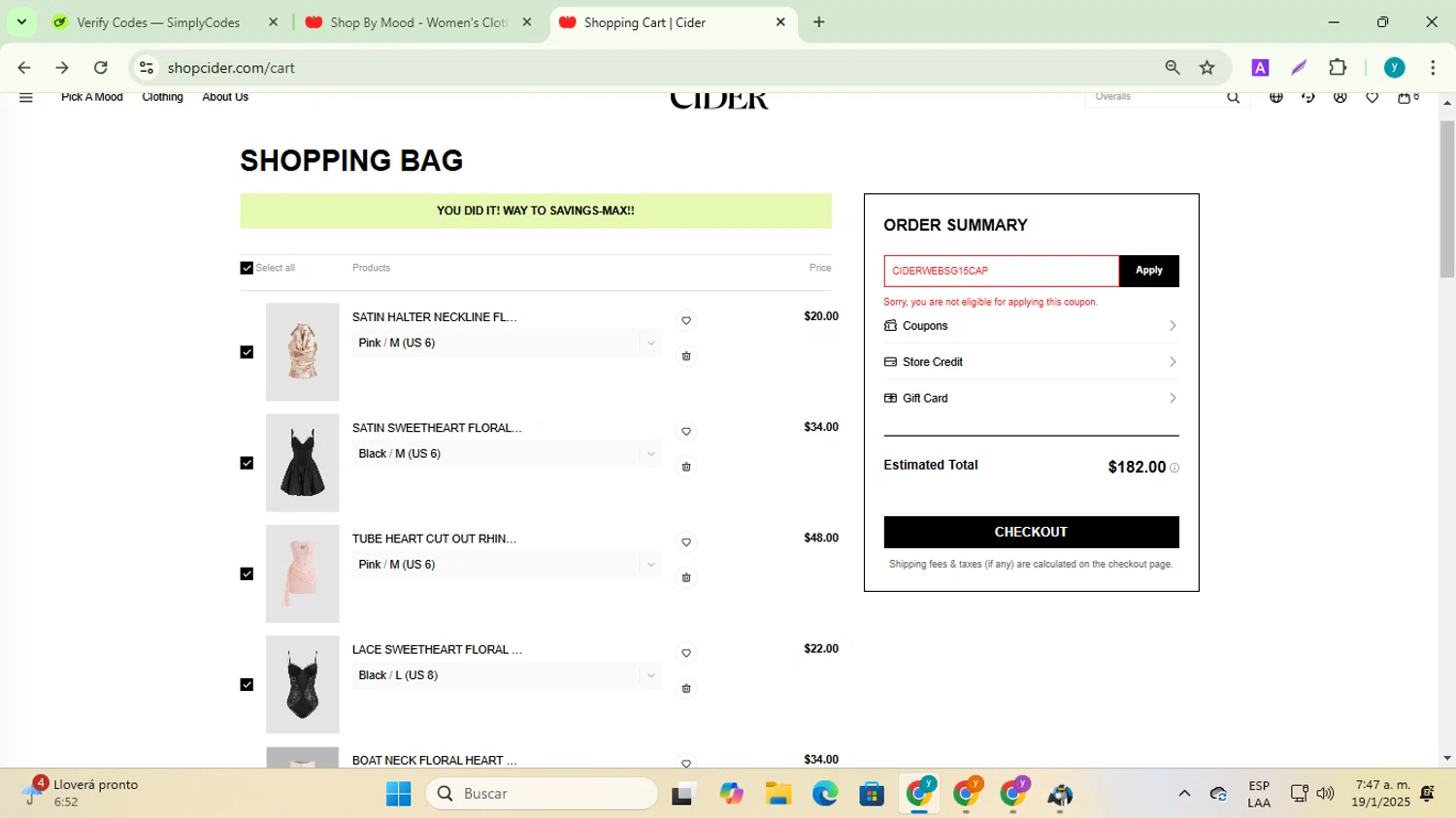Viewport: 1456px width, 818px height.
Task: Open the Satin Sweetheart Floral product title
Action: (x=437, y=428)
